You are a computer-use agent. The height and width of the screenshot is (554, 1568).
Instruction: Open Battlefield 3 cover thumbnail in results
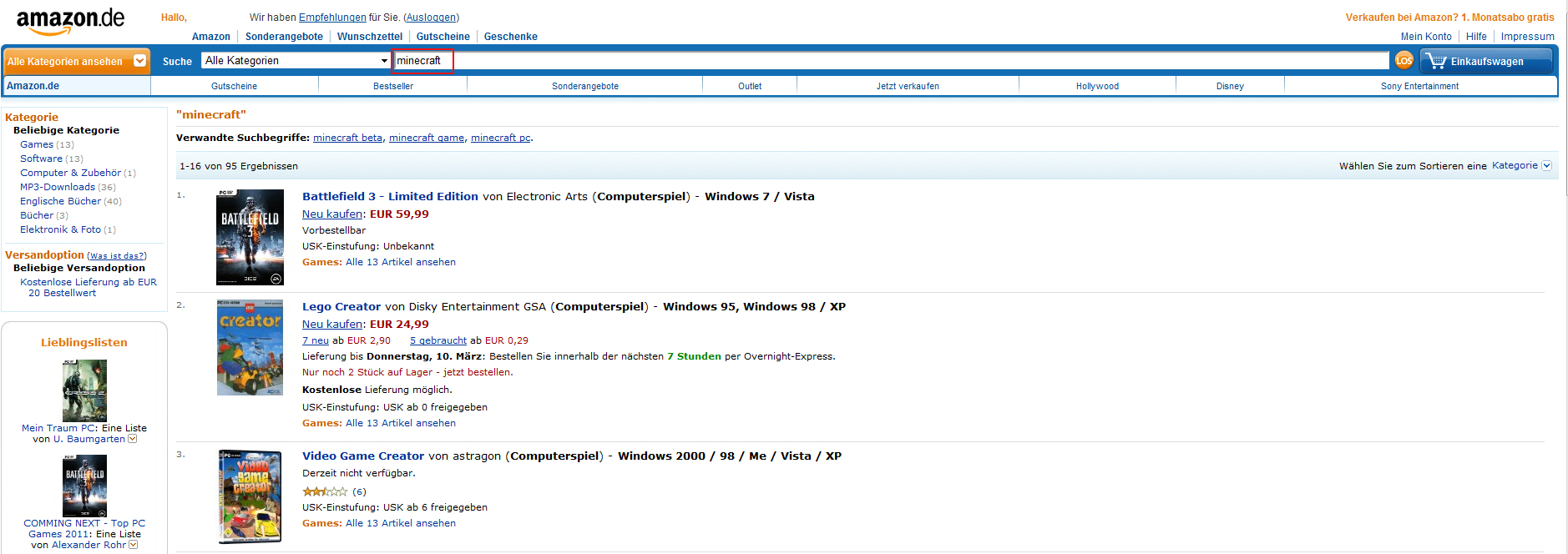coord(250,237)
